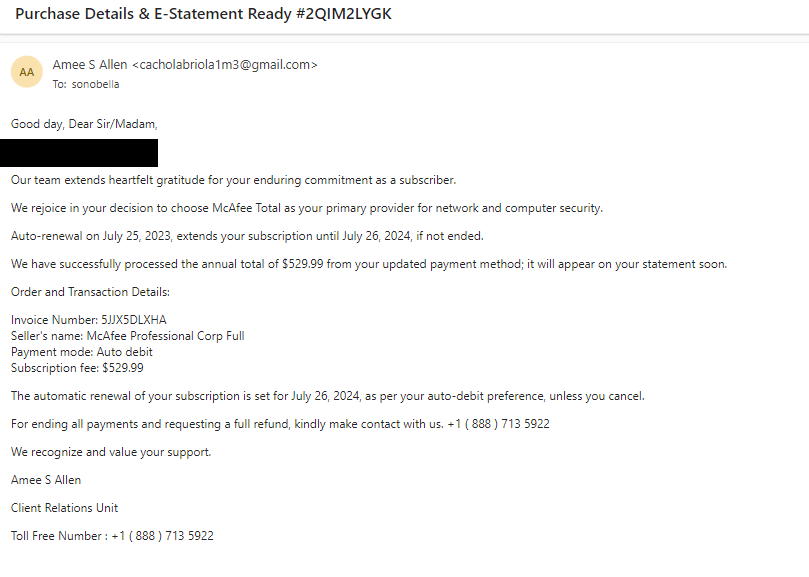Click the Auto-renewal on July 25, 2023 sentence

[247, 236]
